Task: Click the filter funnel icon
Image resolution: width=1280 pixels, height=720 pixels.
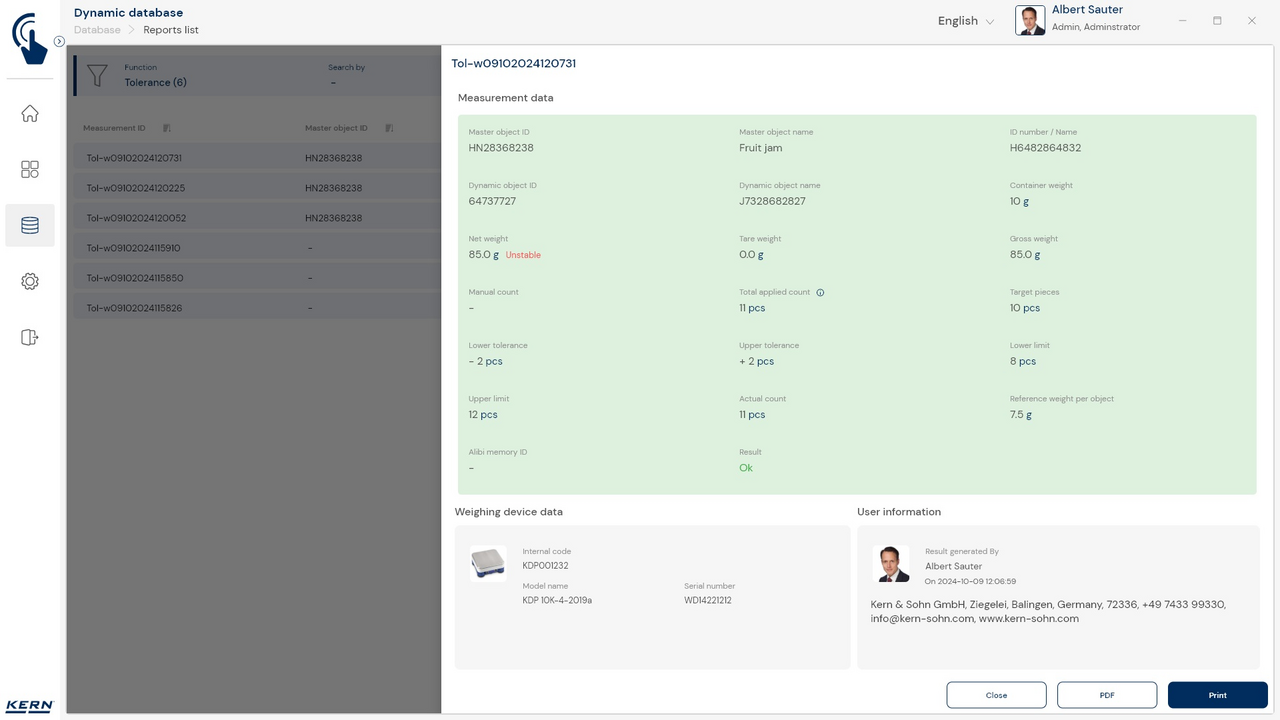Action: click(x=97, y=76)
